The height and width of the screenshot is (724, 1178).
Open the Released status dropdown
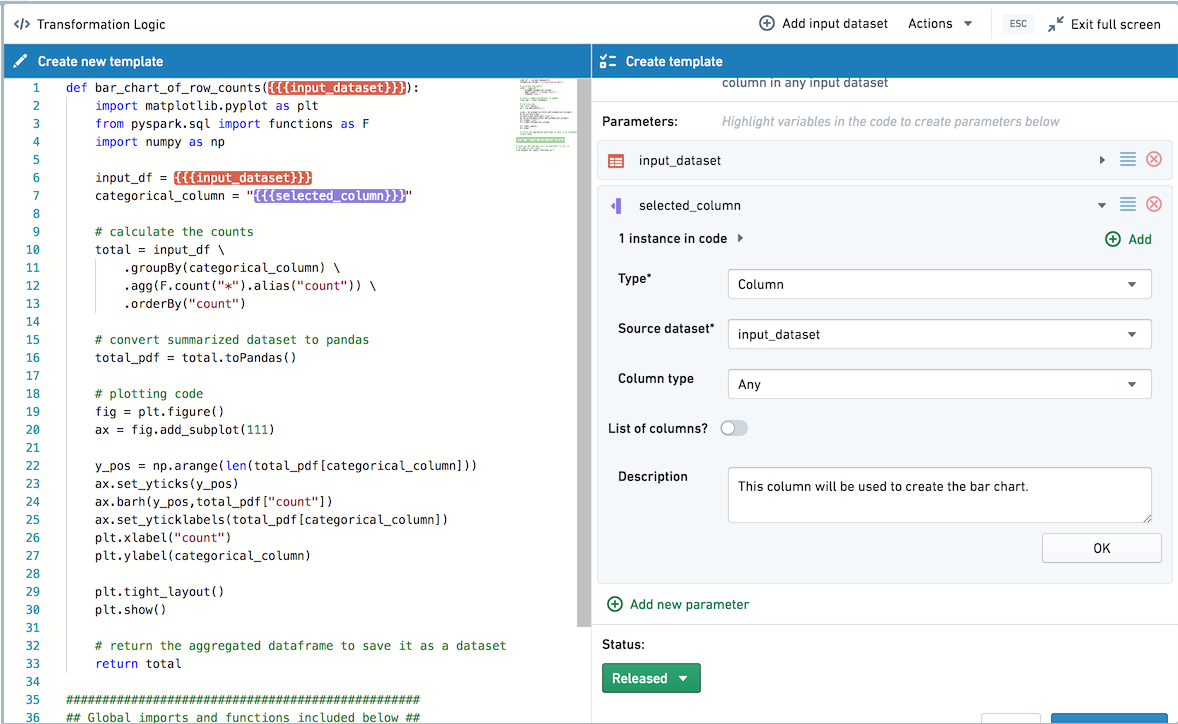(651, 677)
